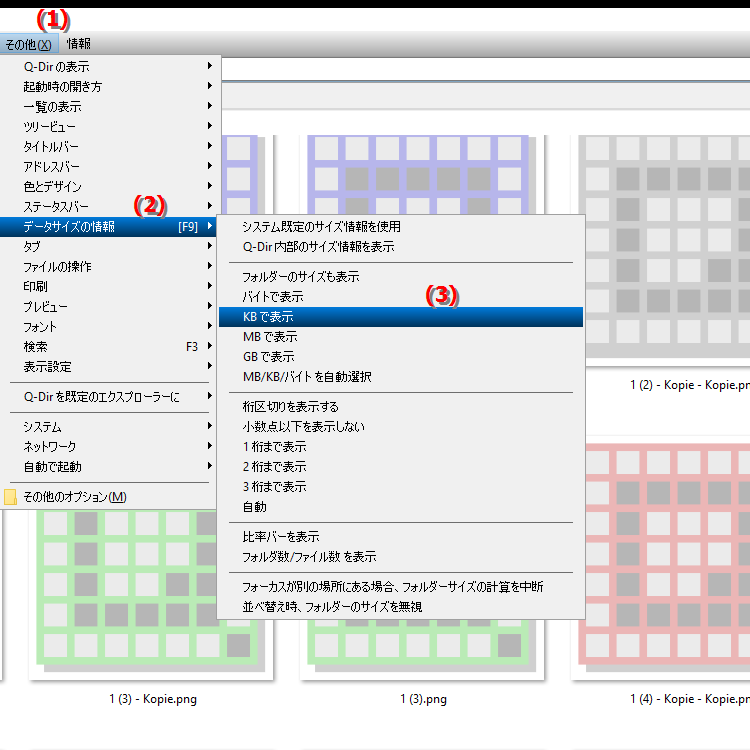Expand the 一覧の表示 submenu
The image size is (750, 750).
(109, 106)
